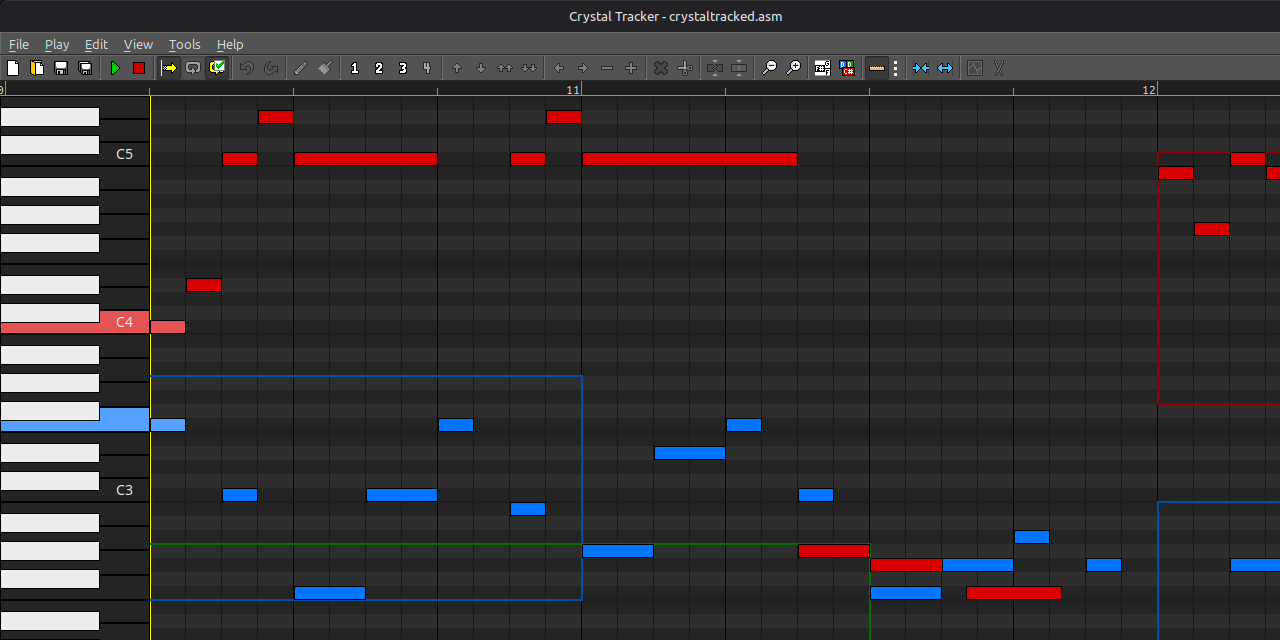This screenshot has height=640, width=1280.
Task: Start playback with the green Play icon
Action: (x=115, y=68)
